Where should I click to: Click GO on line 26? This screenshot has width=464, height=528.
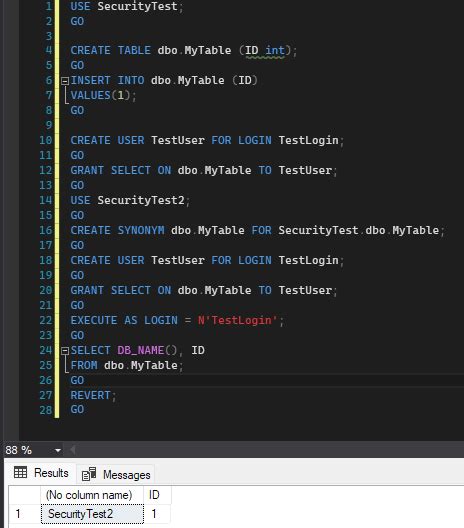pyautogui.click(x=77, y=381)
